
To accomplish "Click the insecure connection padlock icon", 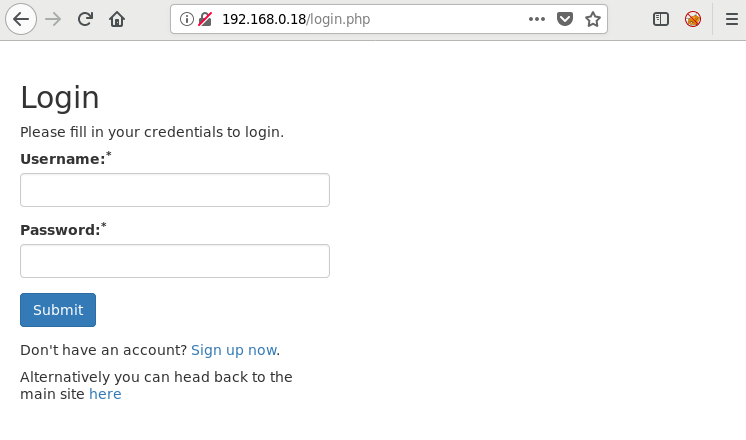I will [205, 19].
